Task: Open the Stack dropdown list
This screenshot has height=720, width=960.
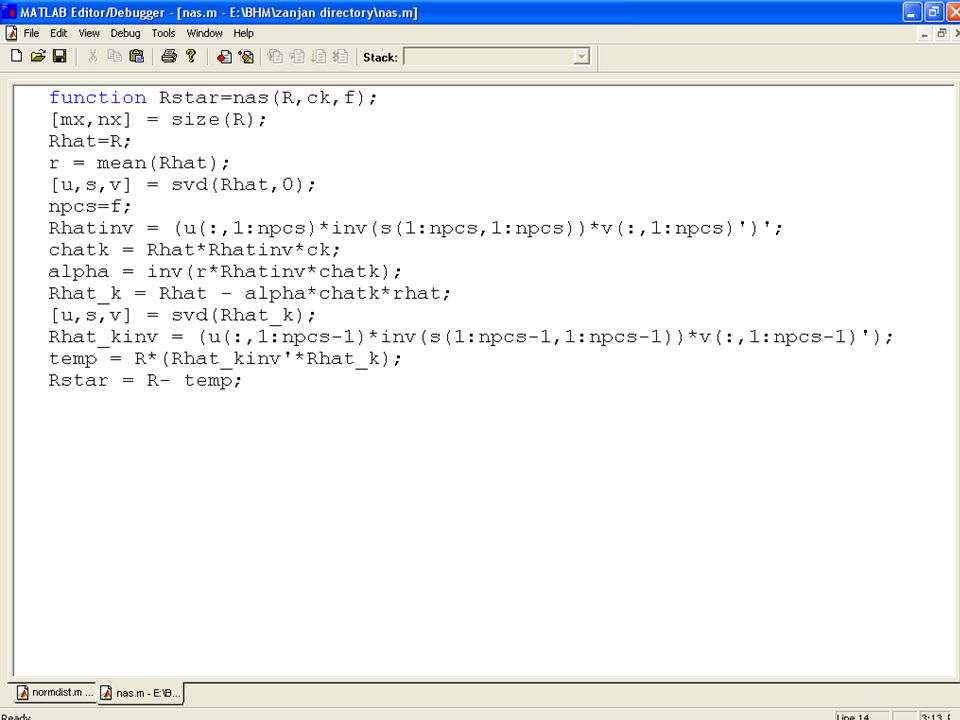Action: (x=581, y=57)
